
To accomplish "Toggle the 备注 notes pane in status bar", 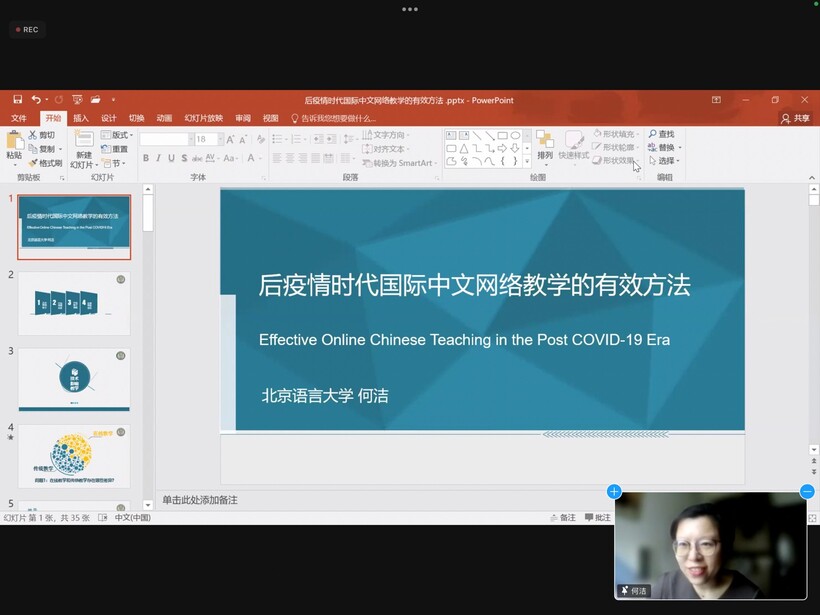I will (563, 518).
